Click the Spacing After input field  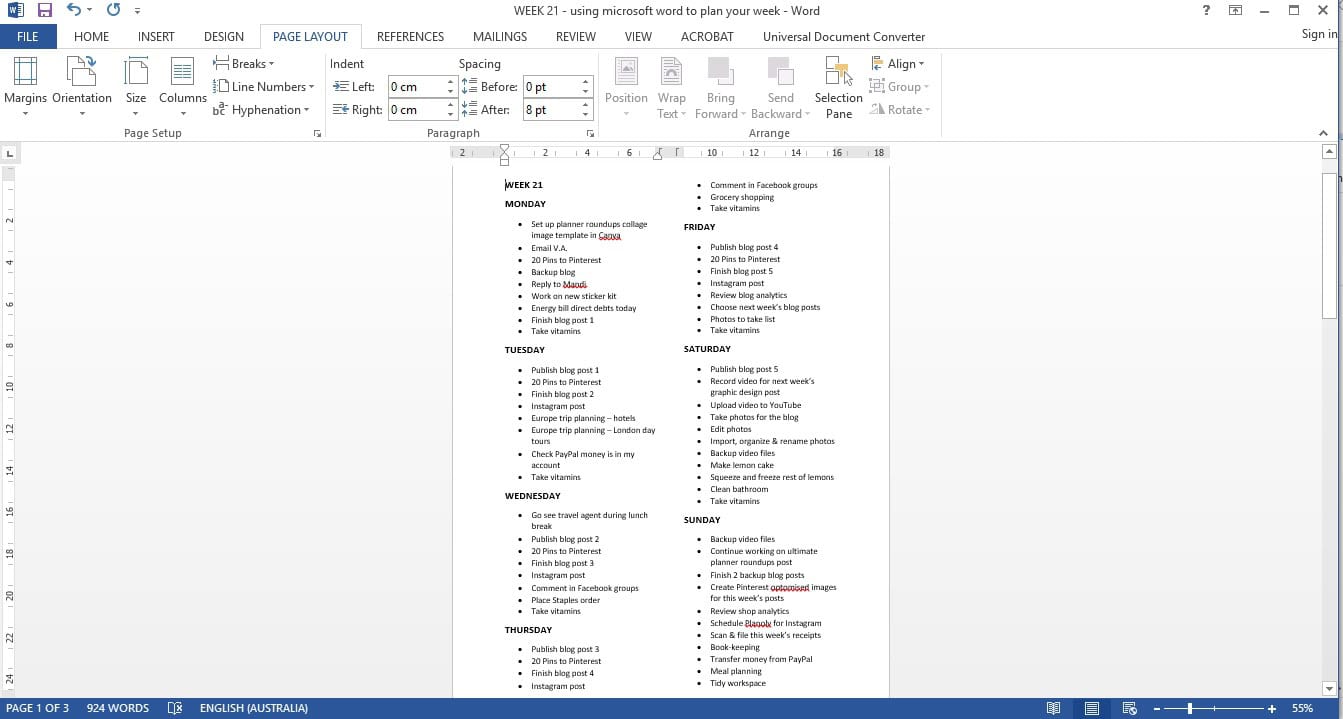point(551,110)
